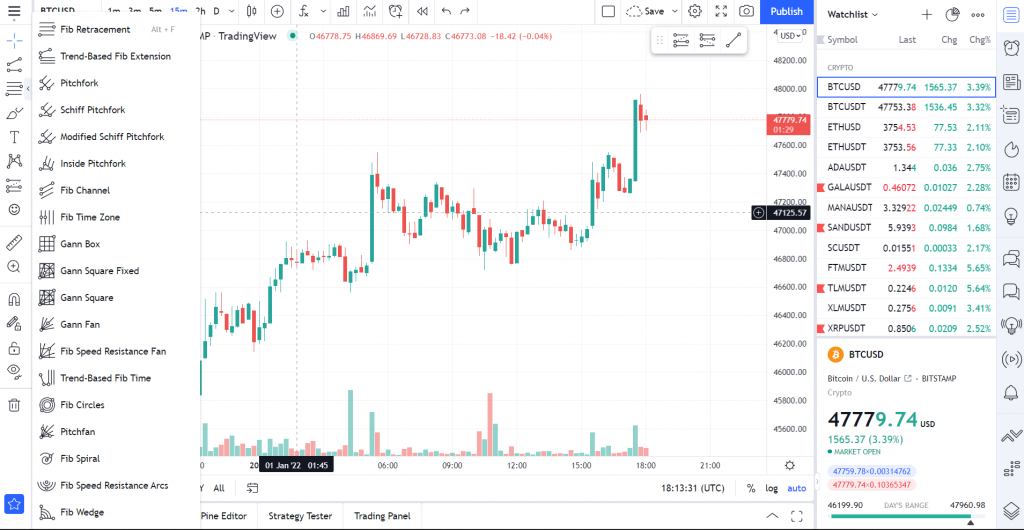Choose Fib Spiral tool

[116, 458]
